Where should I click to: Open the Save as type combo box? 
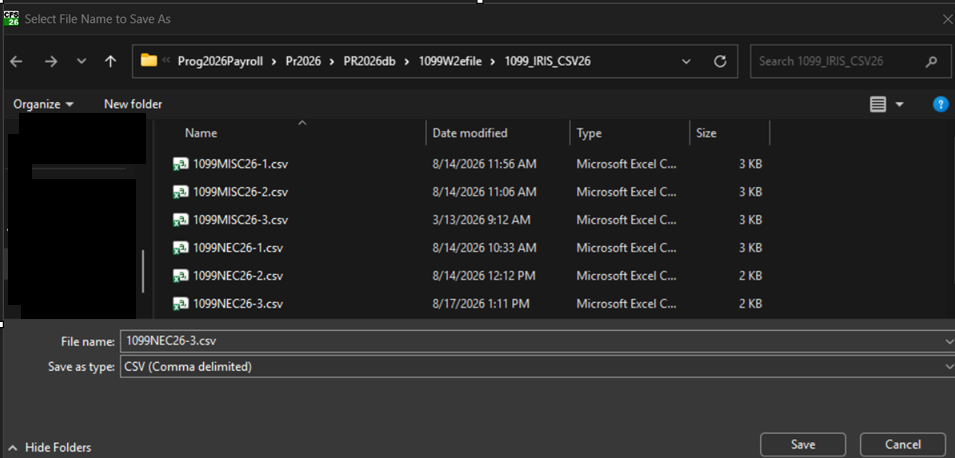[537, 367]
